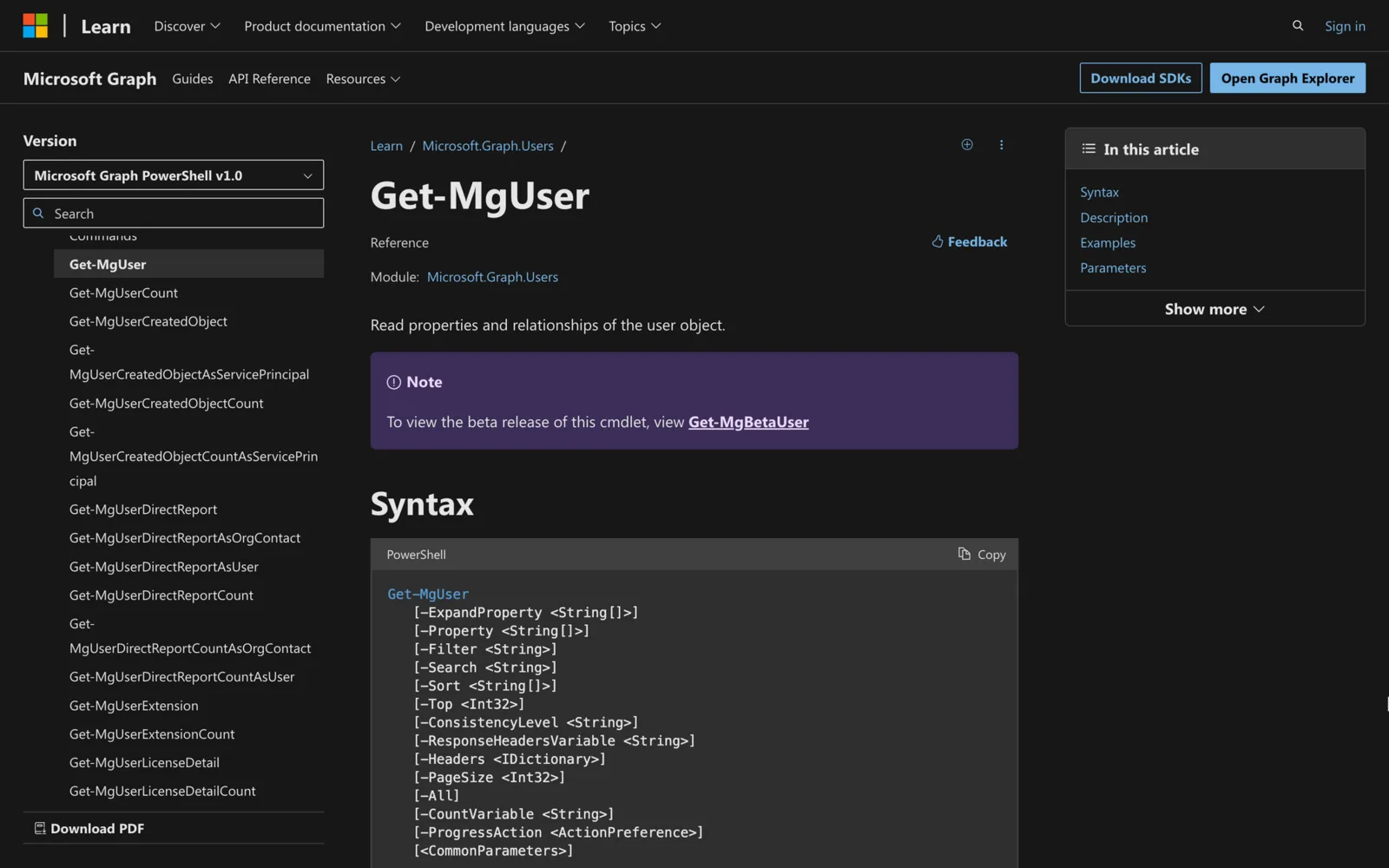
Task: Click the Microsoft Graph title link
Action: (x=90, y=79)
